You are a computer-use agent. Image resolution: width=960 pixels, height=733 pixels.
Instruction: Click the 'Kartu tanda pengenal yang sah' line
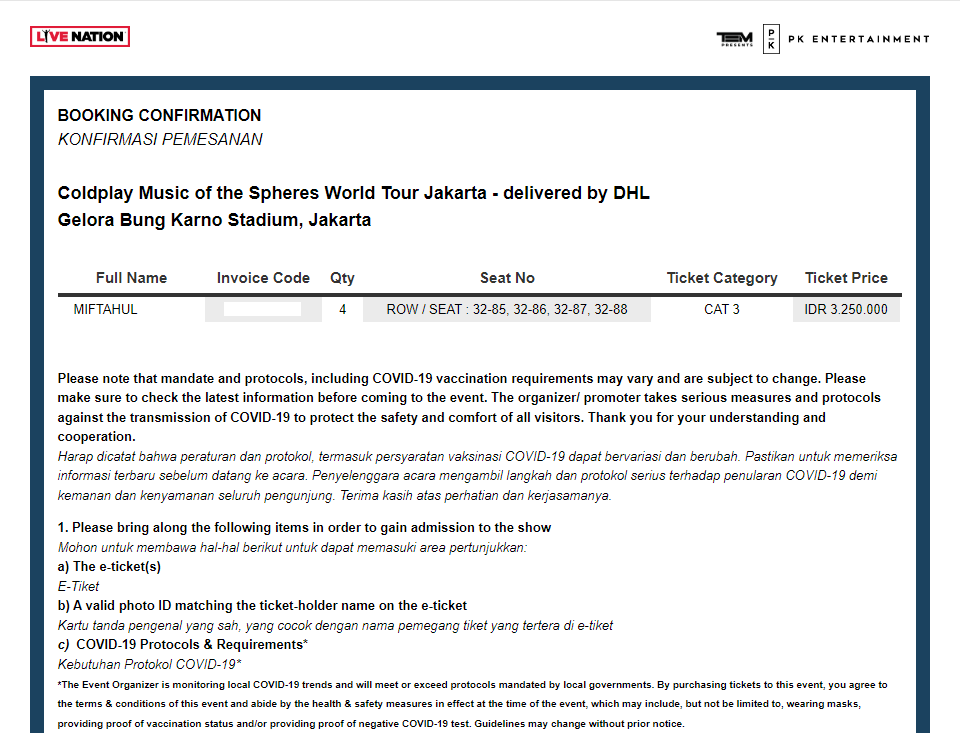[x=335, y=625]
